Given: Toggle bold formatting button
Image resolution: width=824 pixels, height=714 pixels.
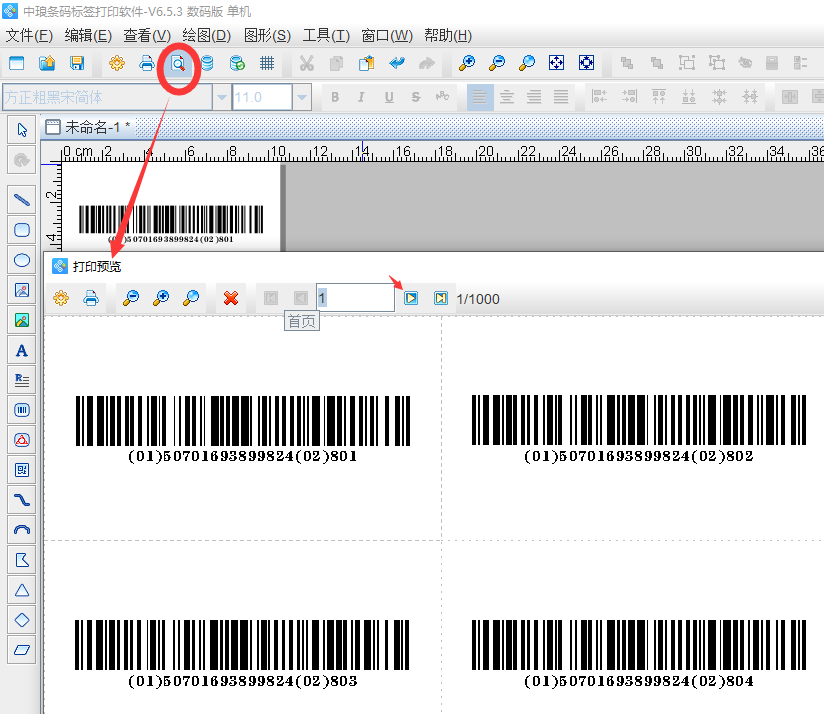Looking at the screenshot, I should tap(335, 97).
